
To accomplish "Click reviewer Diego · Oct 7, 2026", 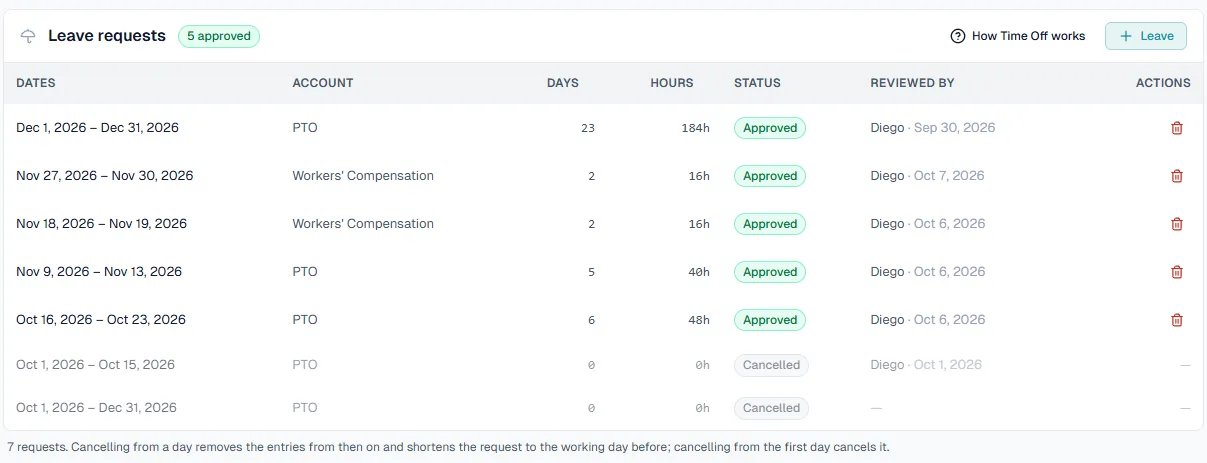I will click(928, 176).
